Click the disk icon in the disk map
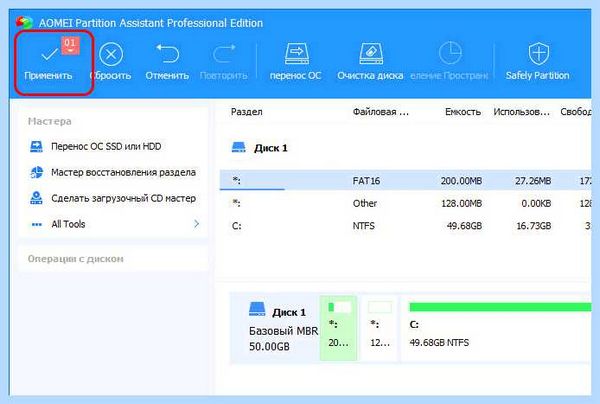 point(257,309)
